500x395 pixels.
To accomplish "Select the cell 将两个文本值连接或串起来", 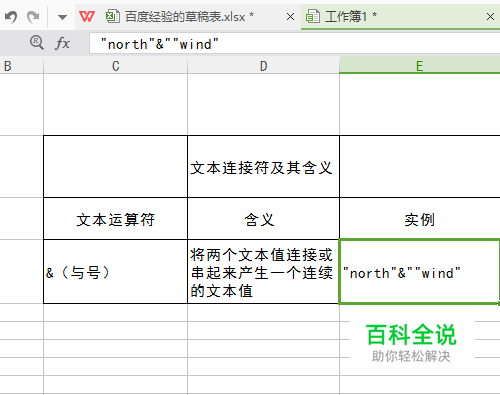I will tap(263, 272).
